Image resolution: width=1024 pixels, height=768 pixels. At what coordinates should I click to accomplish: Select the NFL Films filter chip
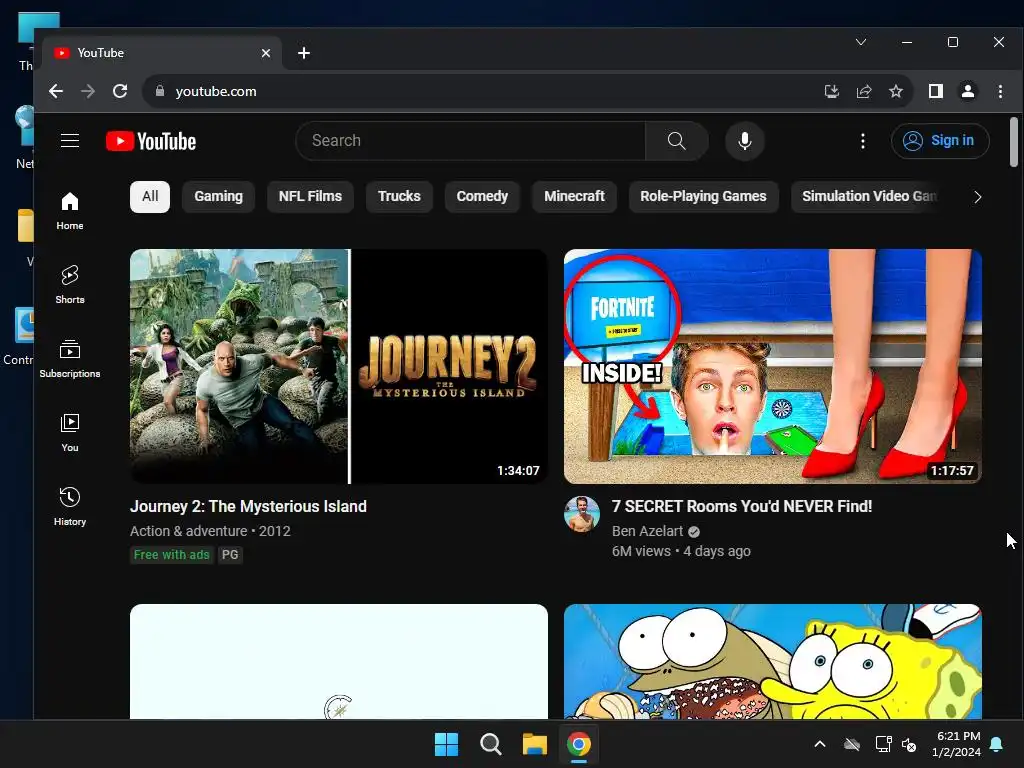tap(310, 197)
